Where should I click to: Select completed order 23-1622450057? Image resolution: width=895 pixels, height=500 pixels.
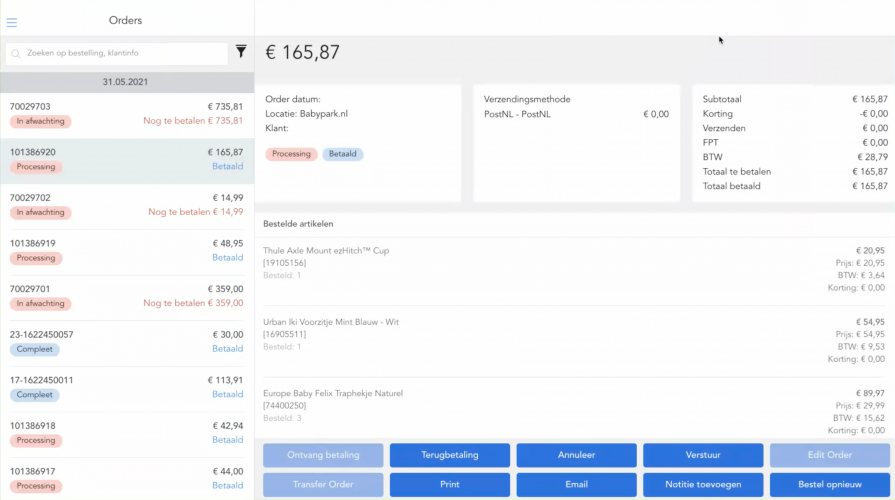point(126,341)
